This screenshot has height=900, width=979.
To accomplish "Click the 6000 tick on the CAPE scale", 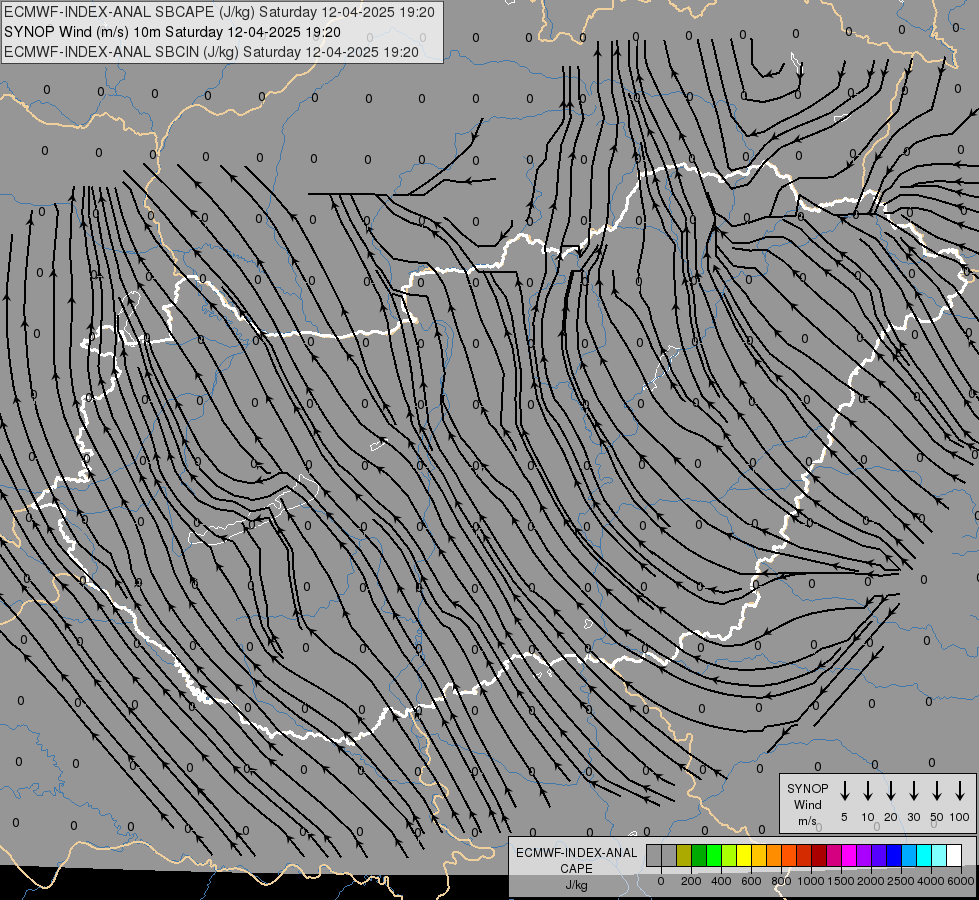I will (961, 881).
